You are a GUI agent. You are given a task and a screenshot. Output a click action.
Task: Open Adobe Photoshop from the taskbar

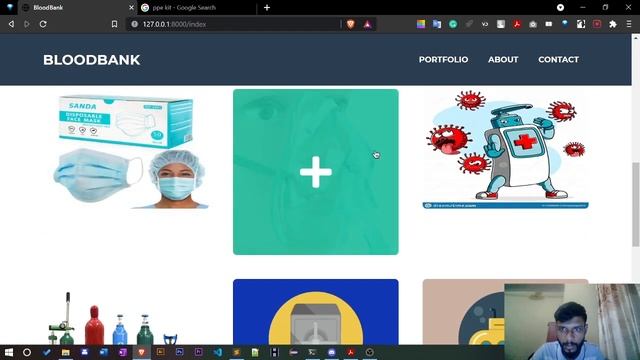[x=180, y=352]
